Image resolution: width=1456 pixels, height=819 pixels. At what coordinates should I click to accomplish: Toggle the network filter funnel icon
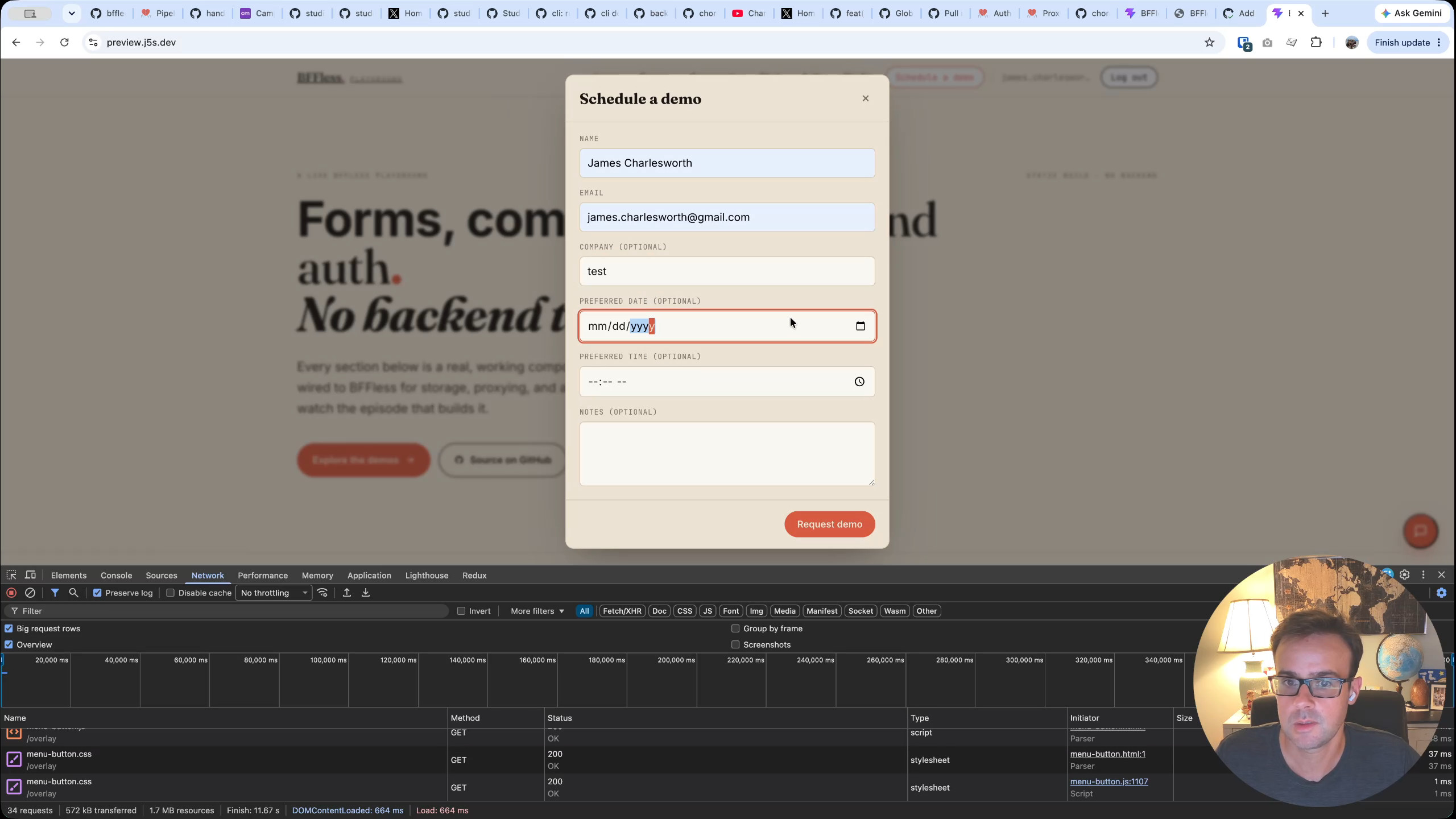[x=55, y=593]
